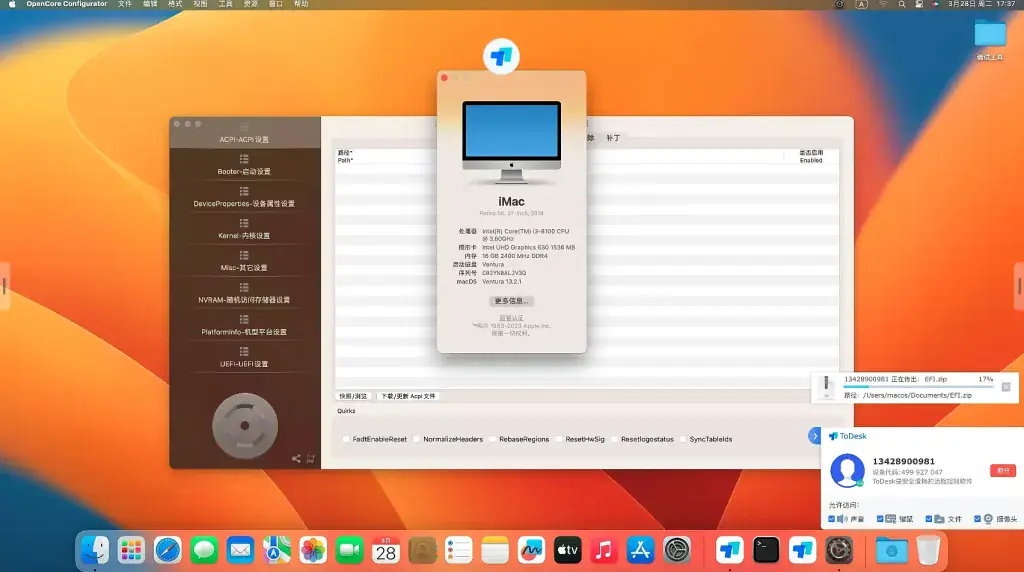Open Mail from the Dock
The width and height of the screenshot is (1024, 572).
(x=240, y=550)
